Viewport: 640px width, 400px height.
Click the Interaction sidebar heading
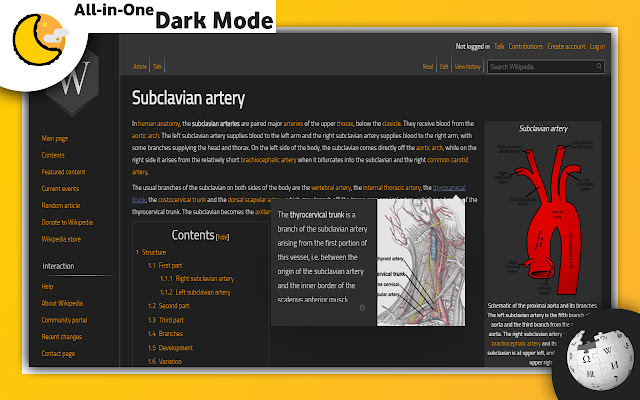pyautogui.click(x=58, y=266)
